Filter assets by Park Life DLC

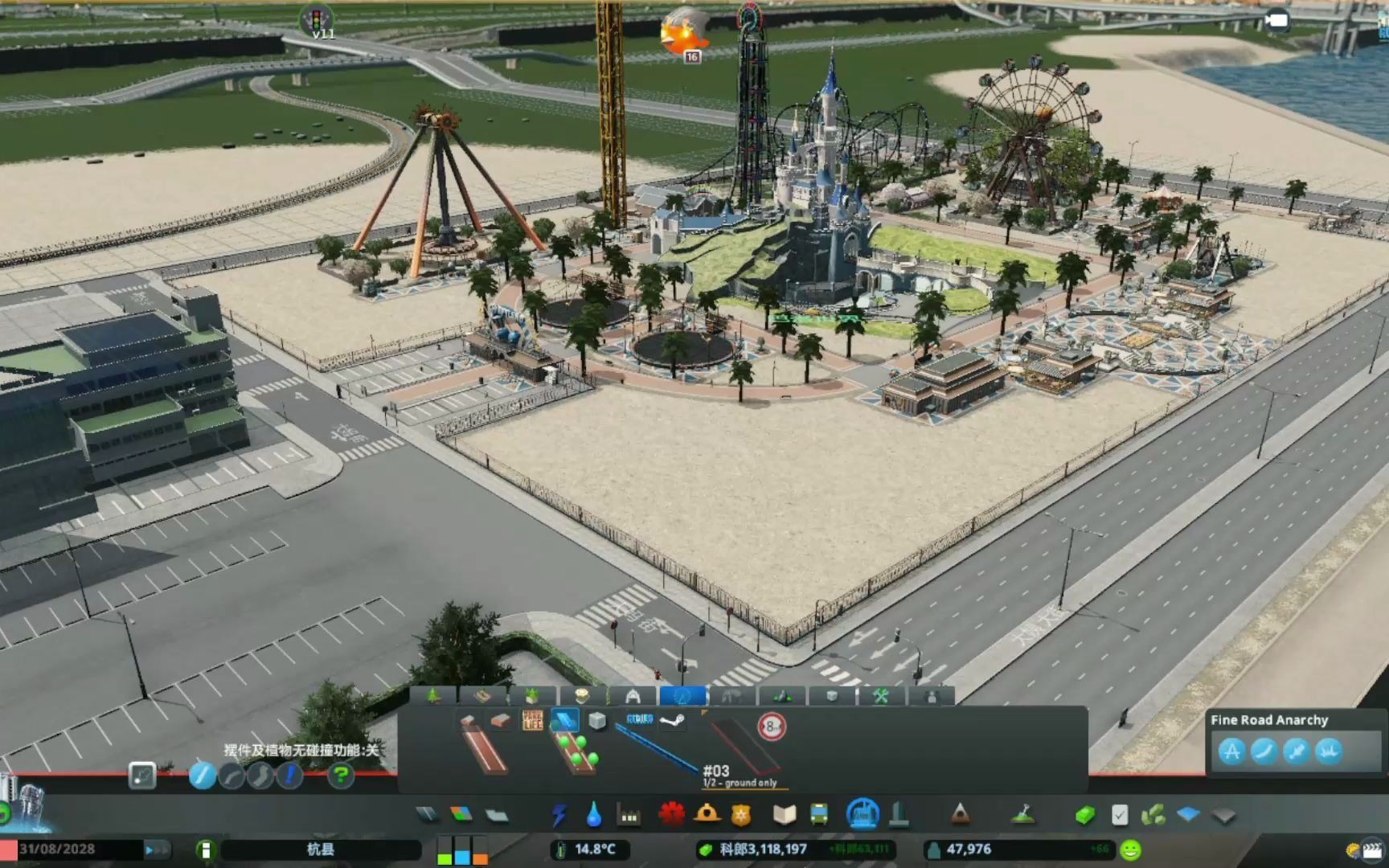tap(533, 720)
